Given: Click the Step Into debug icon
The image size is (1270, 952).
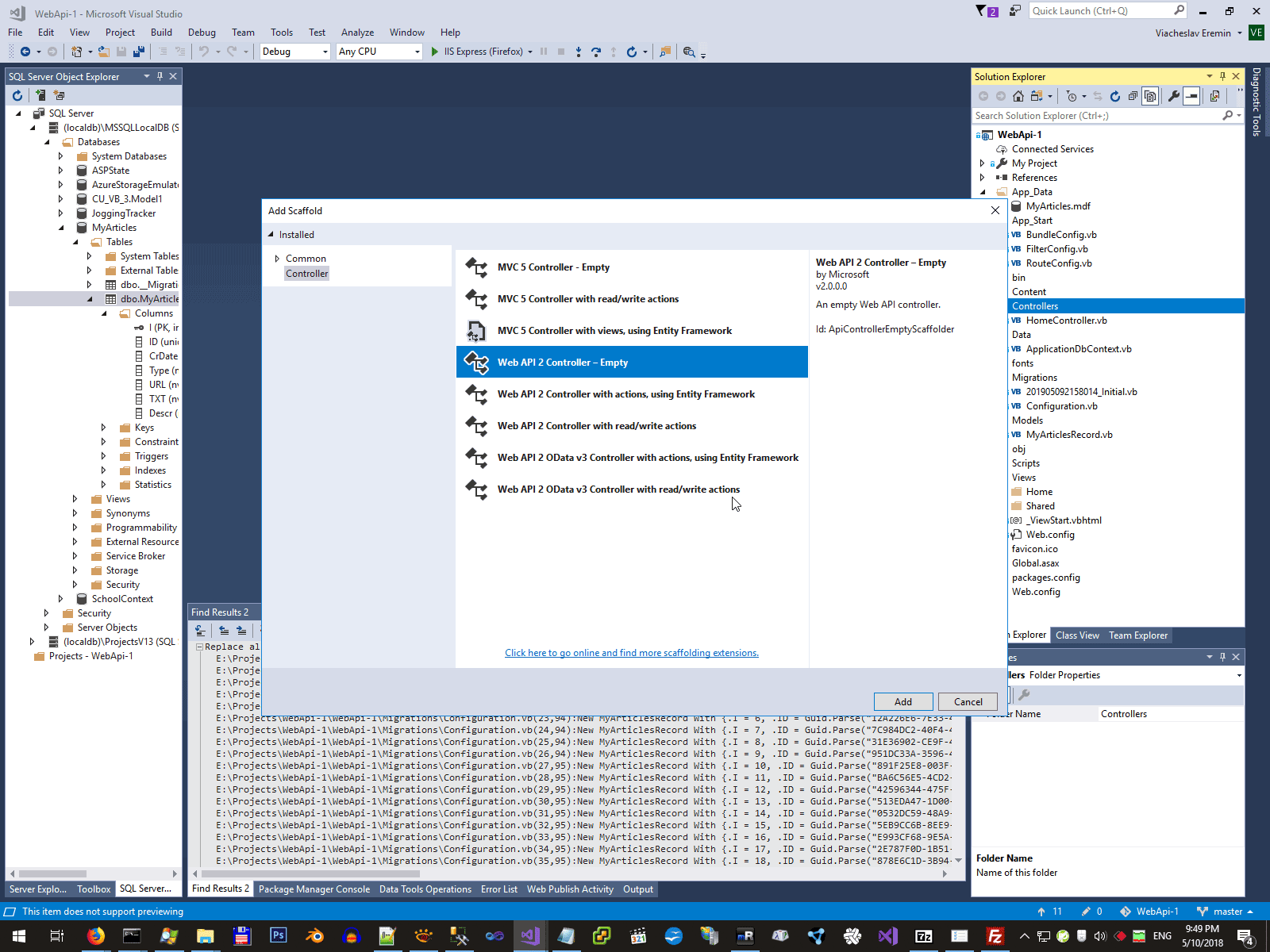Looking at the screenshot, I should click(x=579, y=52).
